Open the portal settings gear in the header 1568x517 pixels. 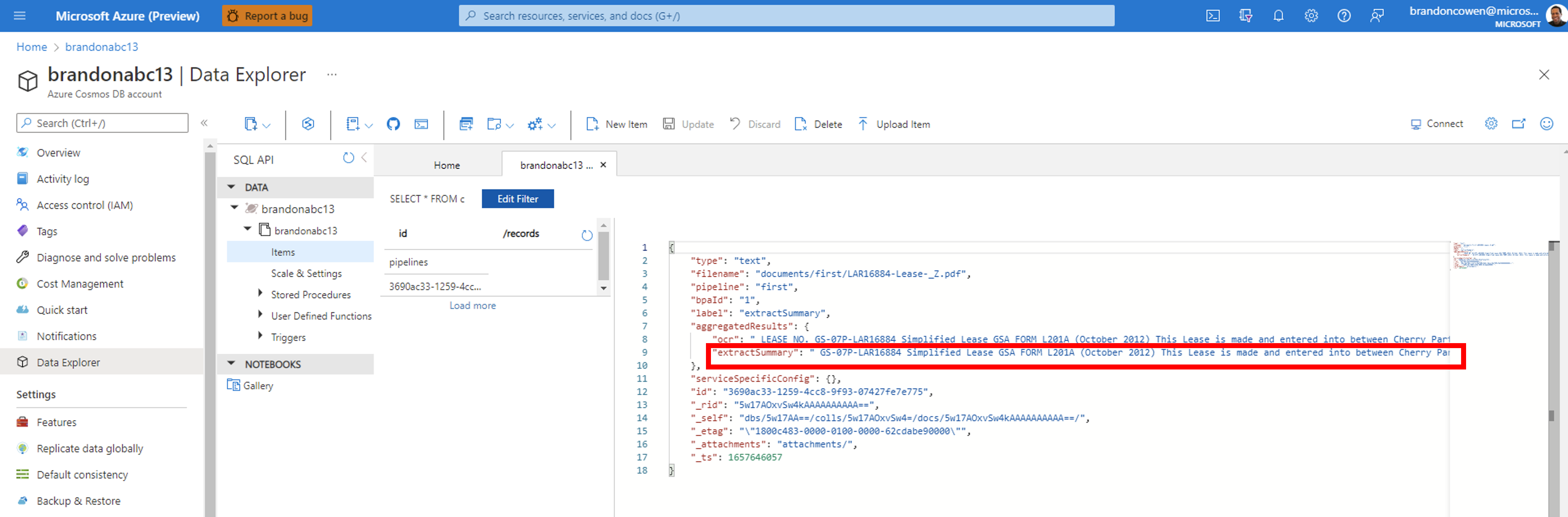[1311, 16]
